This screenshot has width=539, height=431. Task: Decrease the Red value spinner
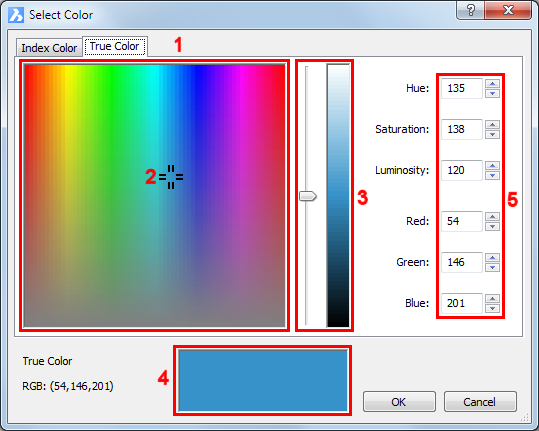(492, 226)
